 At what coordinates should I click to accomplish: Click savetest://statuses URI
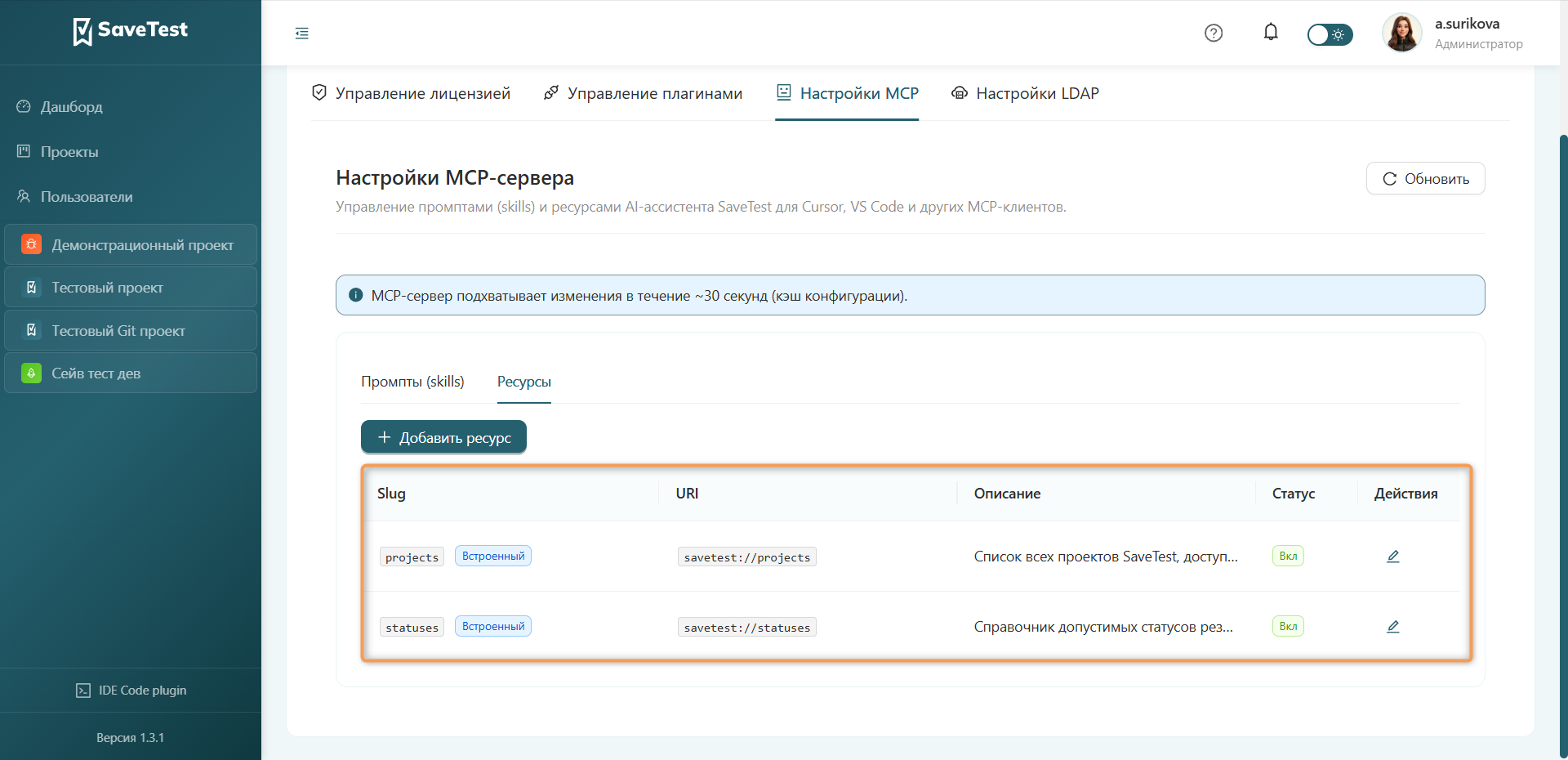(x=747, y=628)
